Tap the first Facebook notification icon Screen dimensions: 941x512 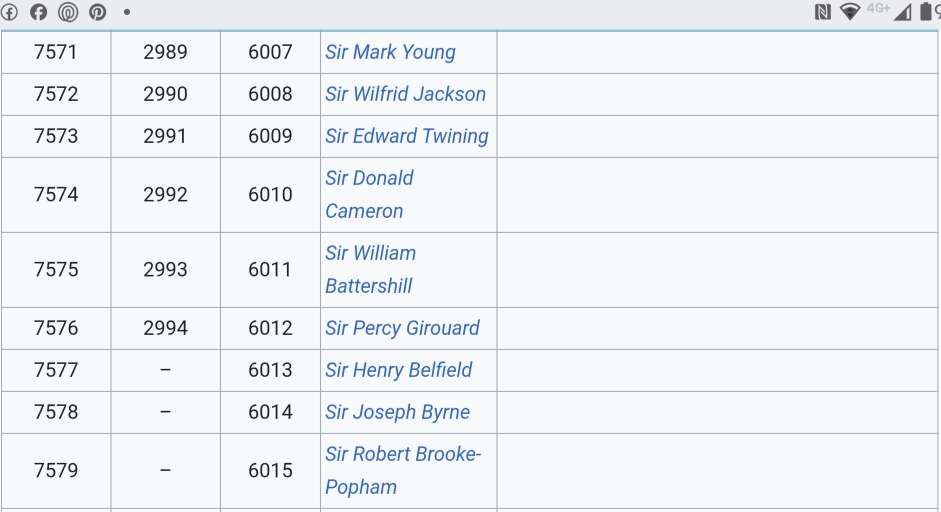[10, 12]
